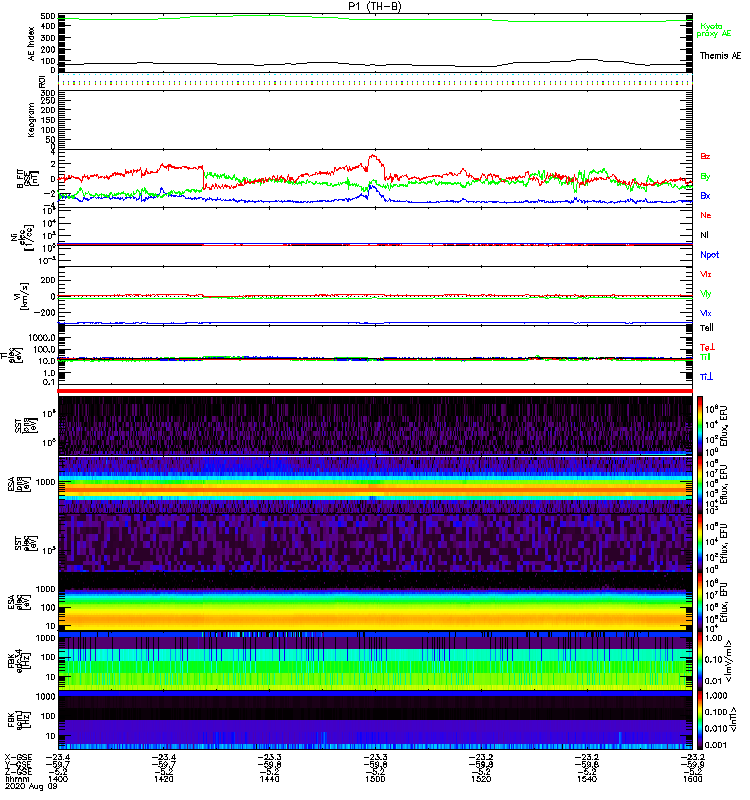The image size is (750, 800).
Task: Click the green By legend label
Action: tap(705, 176)
